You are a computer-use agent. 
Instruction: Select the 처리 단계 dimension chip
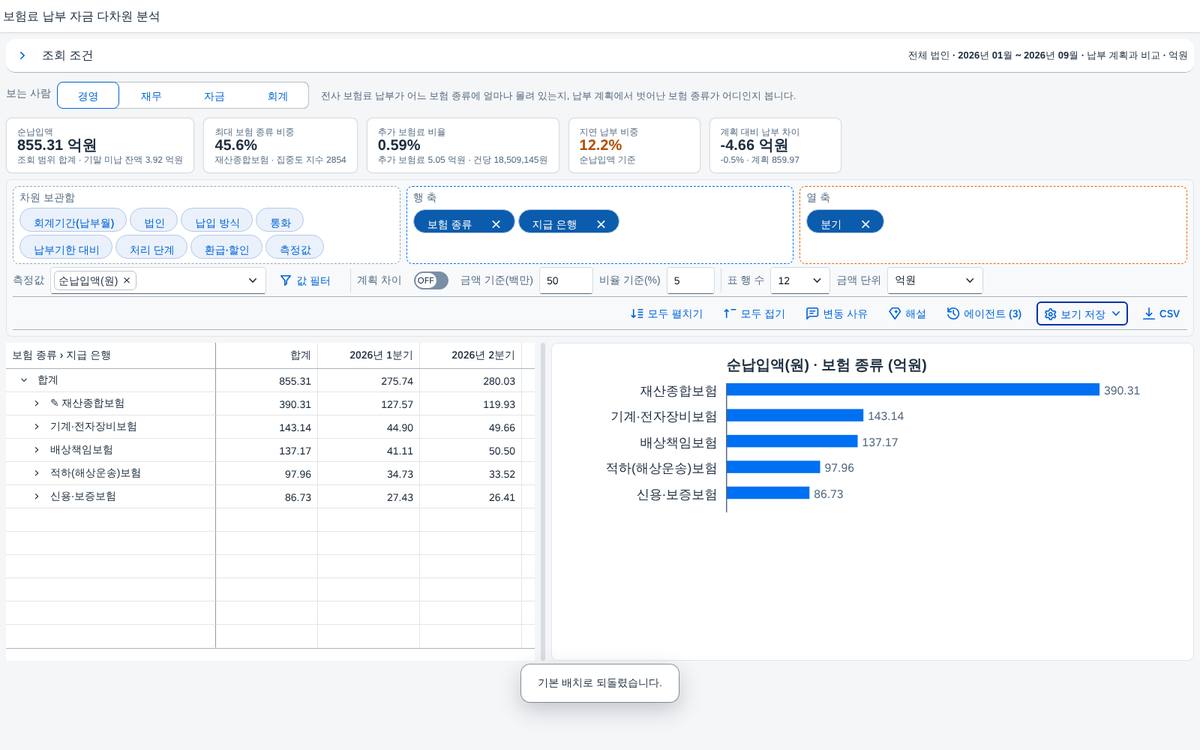click(x=151, y=248)
